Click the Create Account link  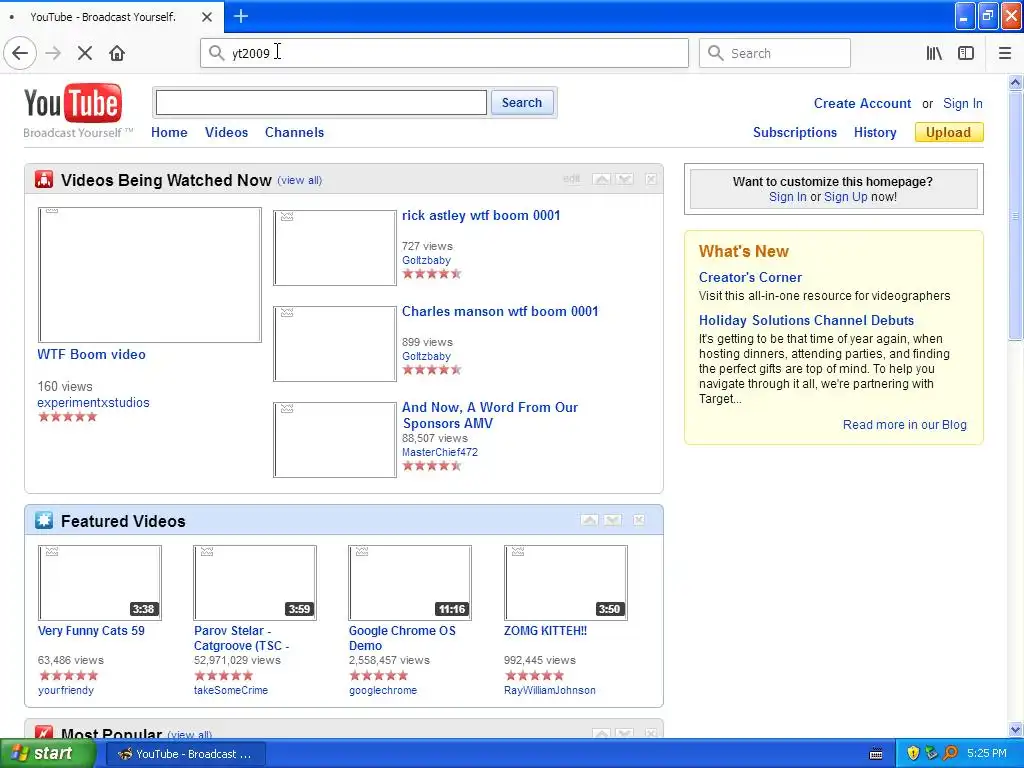(x=862, y=103)
